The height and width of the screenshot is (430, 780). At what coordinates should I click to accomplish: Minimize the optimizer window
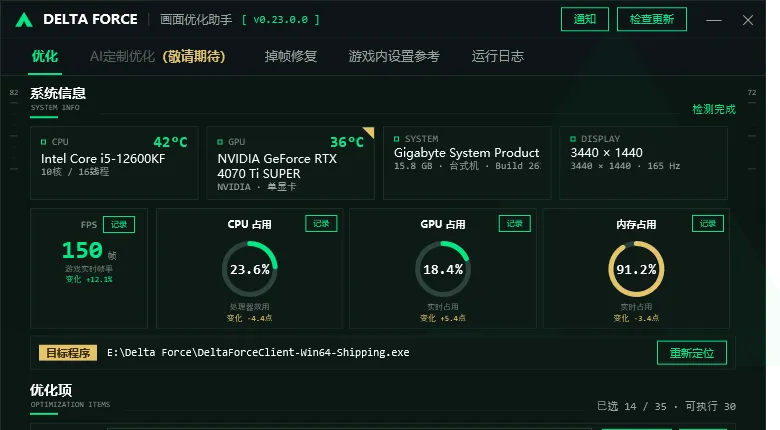[714, 20]
